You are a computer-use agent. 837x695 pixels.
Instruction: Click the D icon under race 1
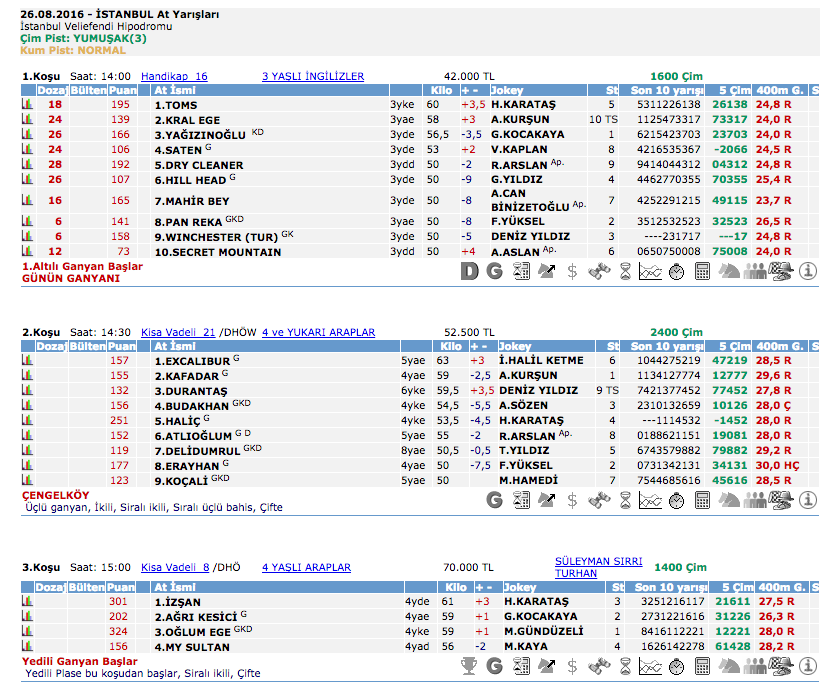tap(469, 271)
